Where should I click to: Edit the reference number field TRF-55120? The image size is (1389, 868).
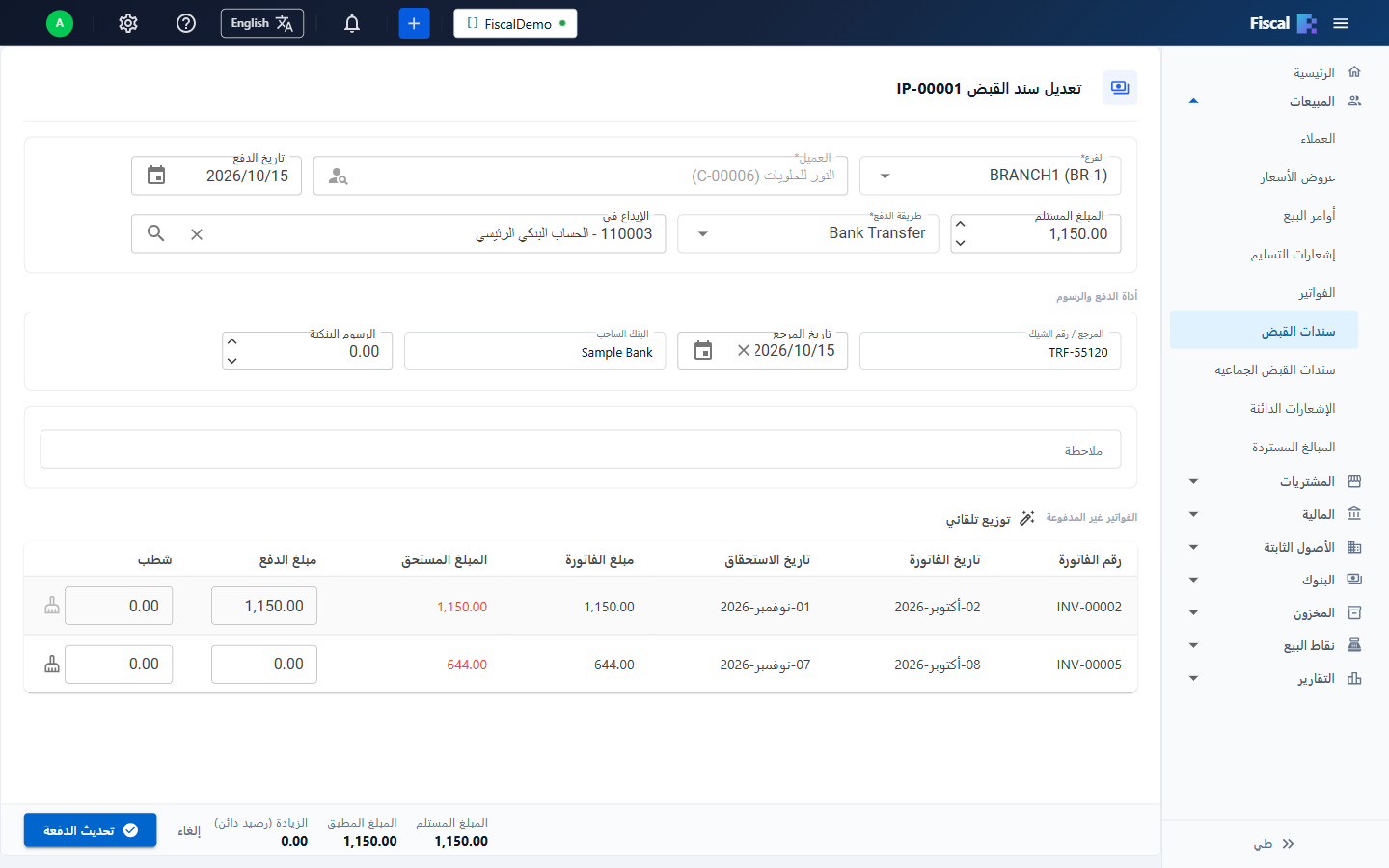(x=990, y=351)
